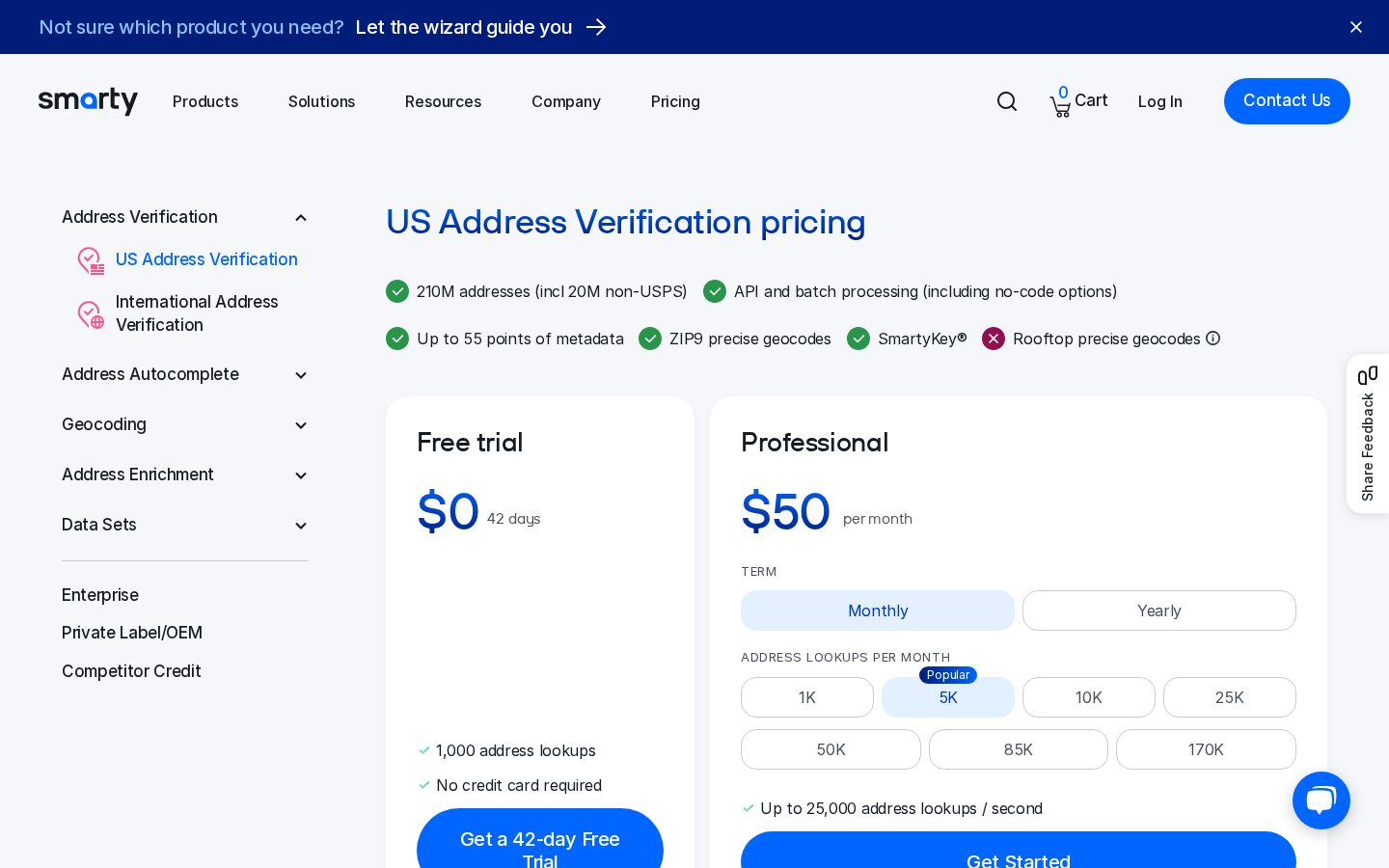The image size is (1389, 868).
Task: Follow the arrow beside Let the wizard guide you
Action: click(597, 27)
